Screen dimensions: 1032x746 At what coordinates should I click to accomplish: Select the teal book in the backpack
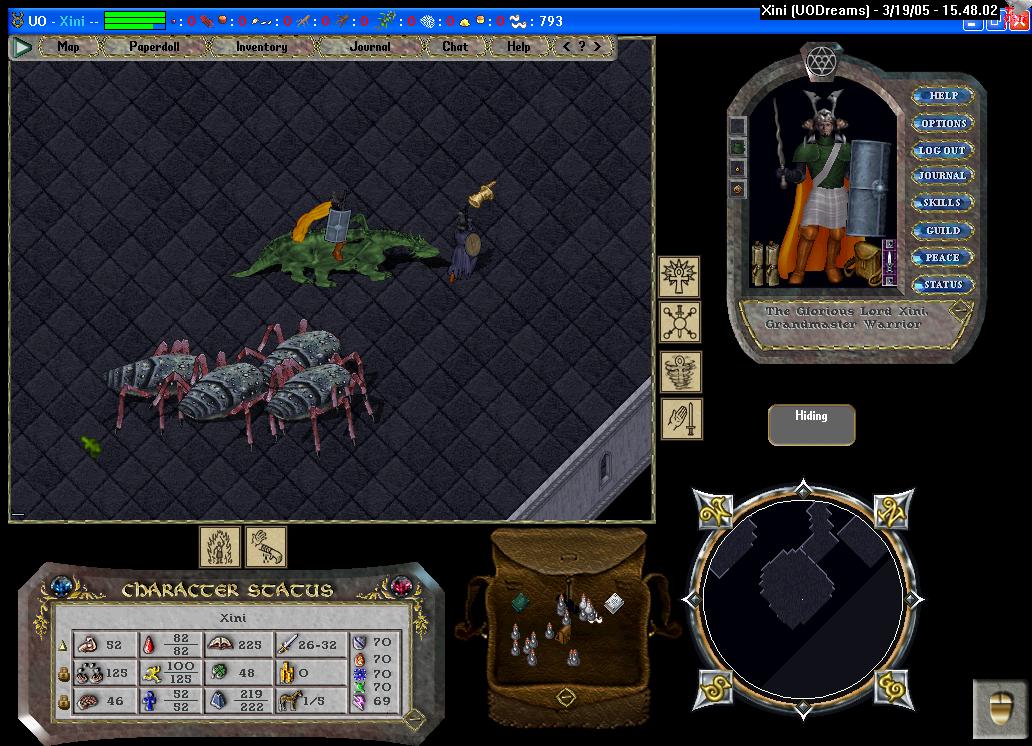click(x=521, y=602)
